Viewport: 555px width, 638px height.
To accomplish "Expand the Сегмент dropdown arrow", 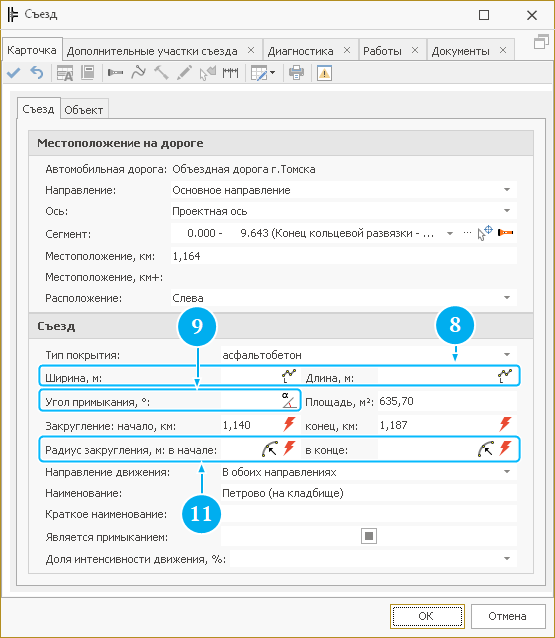I will click(450, 234).
